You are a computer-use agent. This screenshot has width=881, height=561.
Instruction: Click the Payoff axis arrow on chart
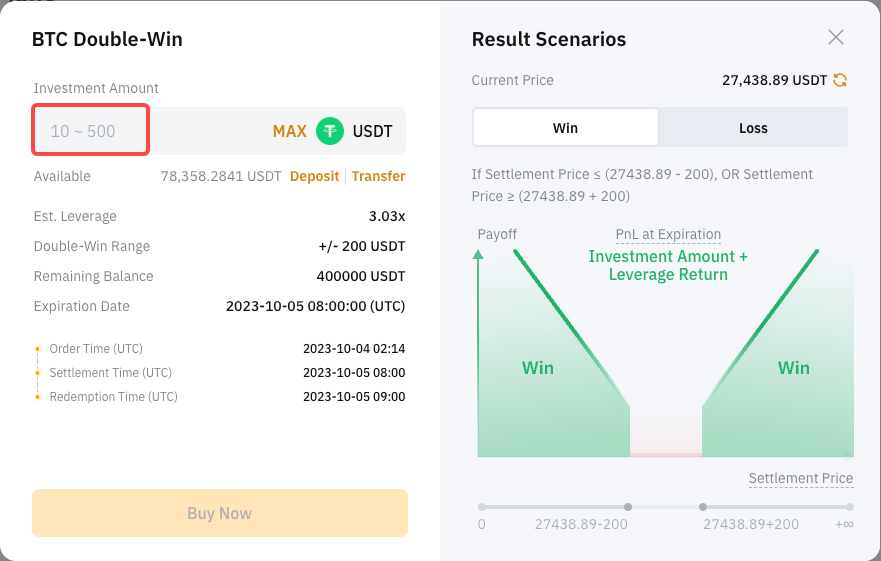click(478, 255)
